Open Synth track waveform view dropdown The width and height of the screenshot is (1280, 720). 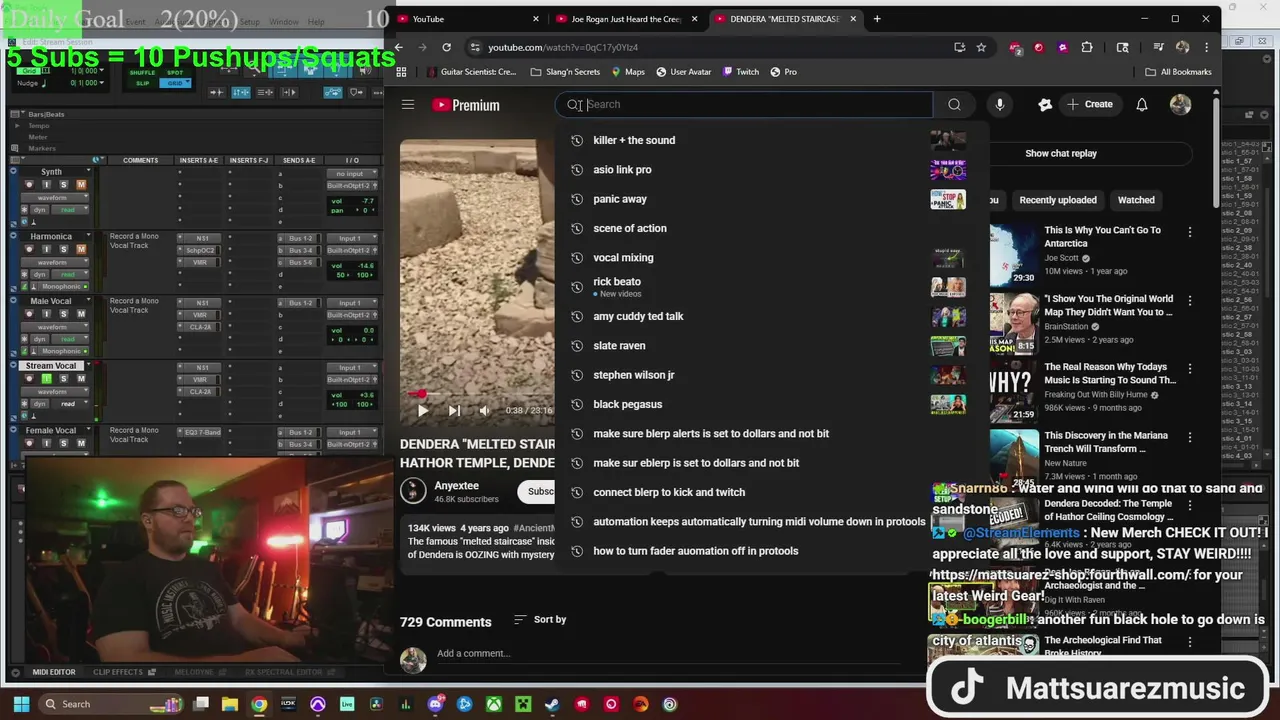click(x=56, y=198)
